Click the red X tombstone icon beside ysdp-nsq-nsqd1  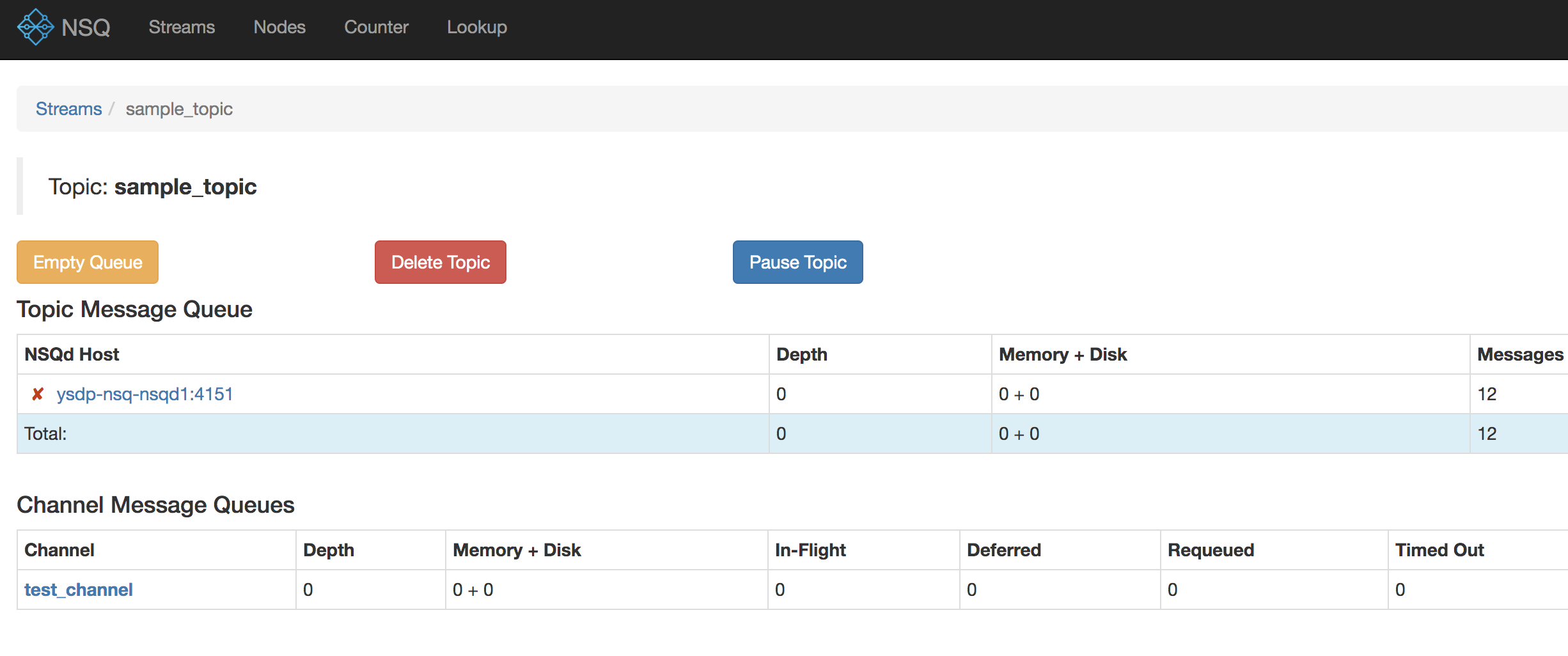[x=38, y=394]
